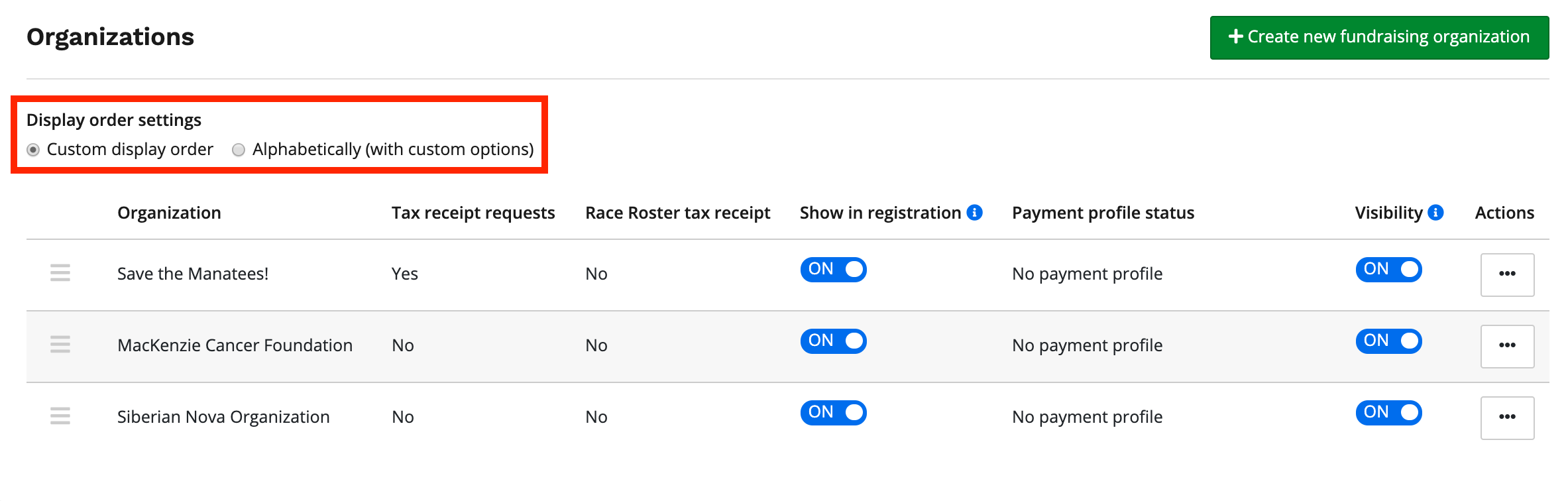Switch off Visibility for Siberian Nova Organization
1568x501 pixels.
click(x=1388, y=412)
